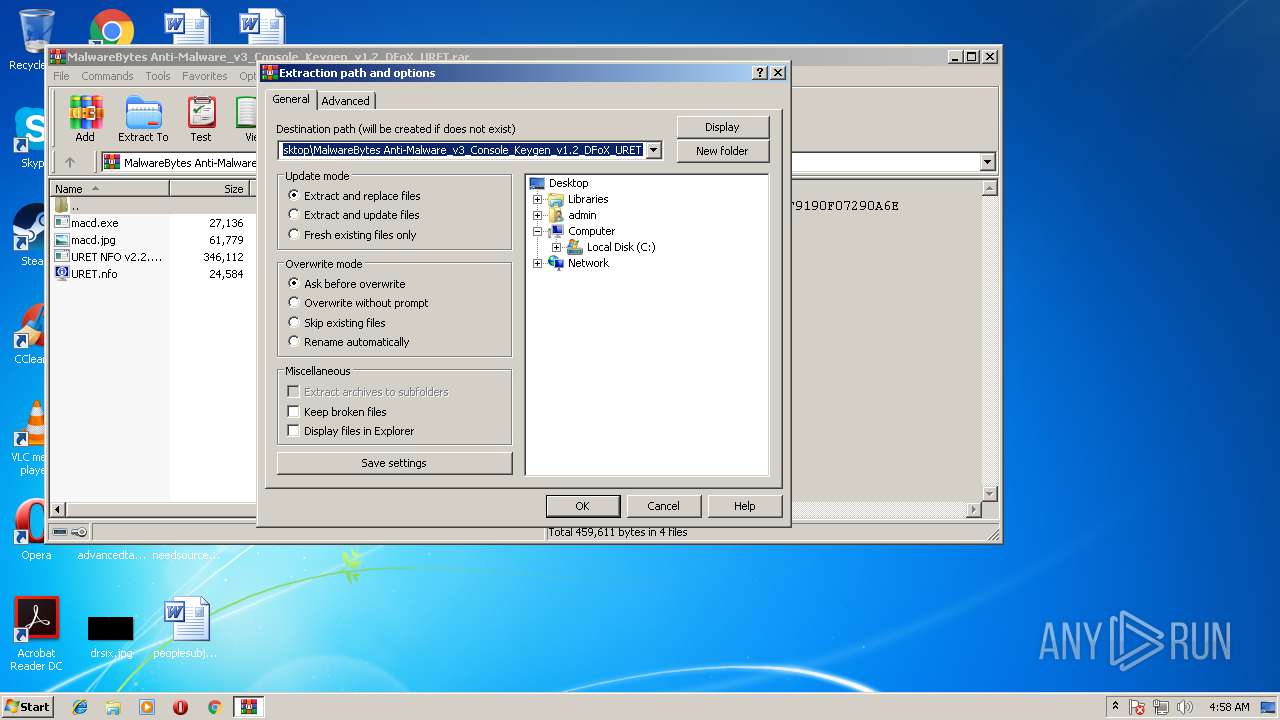Open parent folder '..' entry

68,206
